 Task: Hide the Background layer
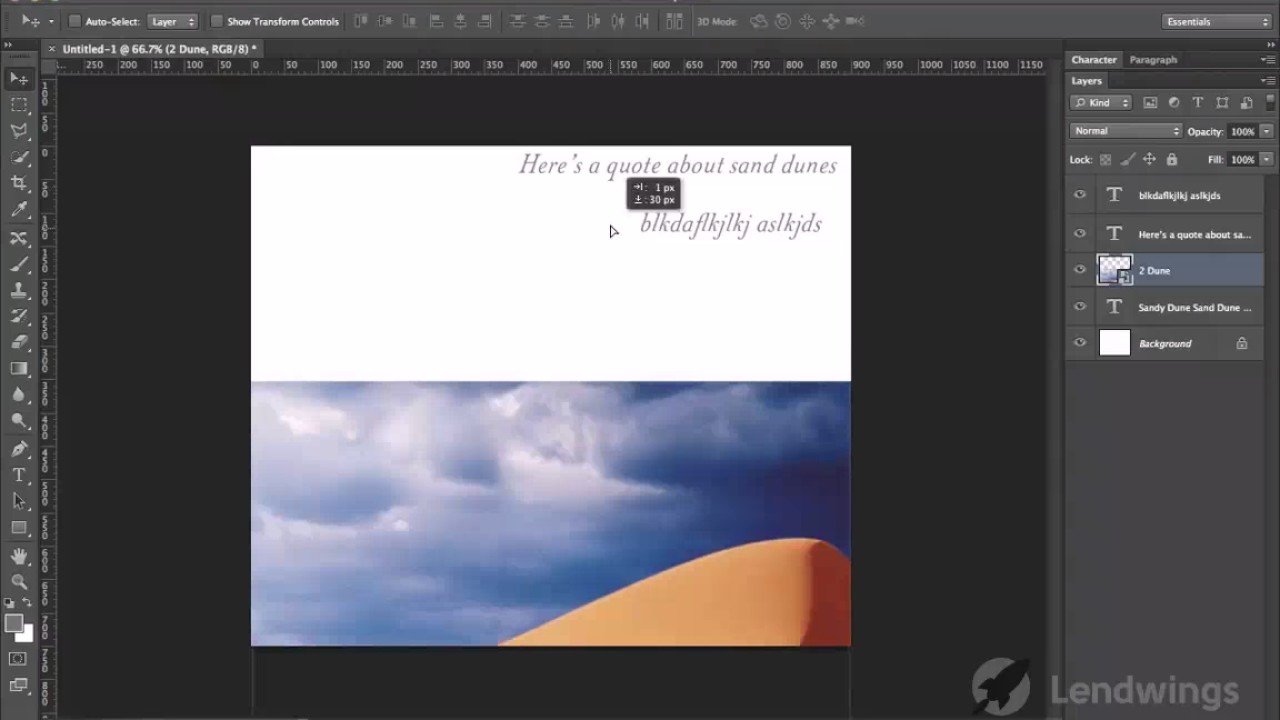1080,343
